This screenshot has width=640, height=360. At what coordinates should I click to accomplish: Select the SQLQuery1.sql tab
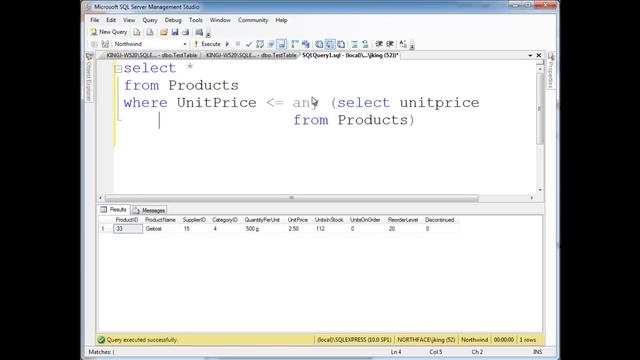[350, 55]
